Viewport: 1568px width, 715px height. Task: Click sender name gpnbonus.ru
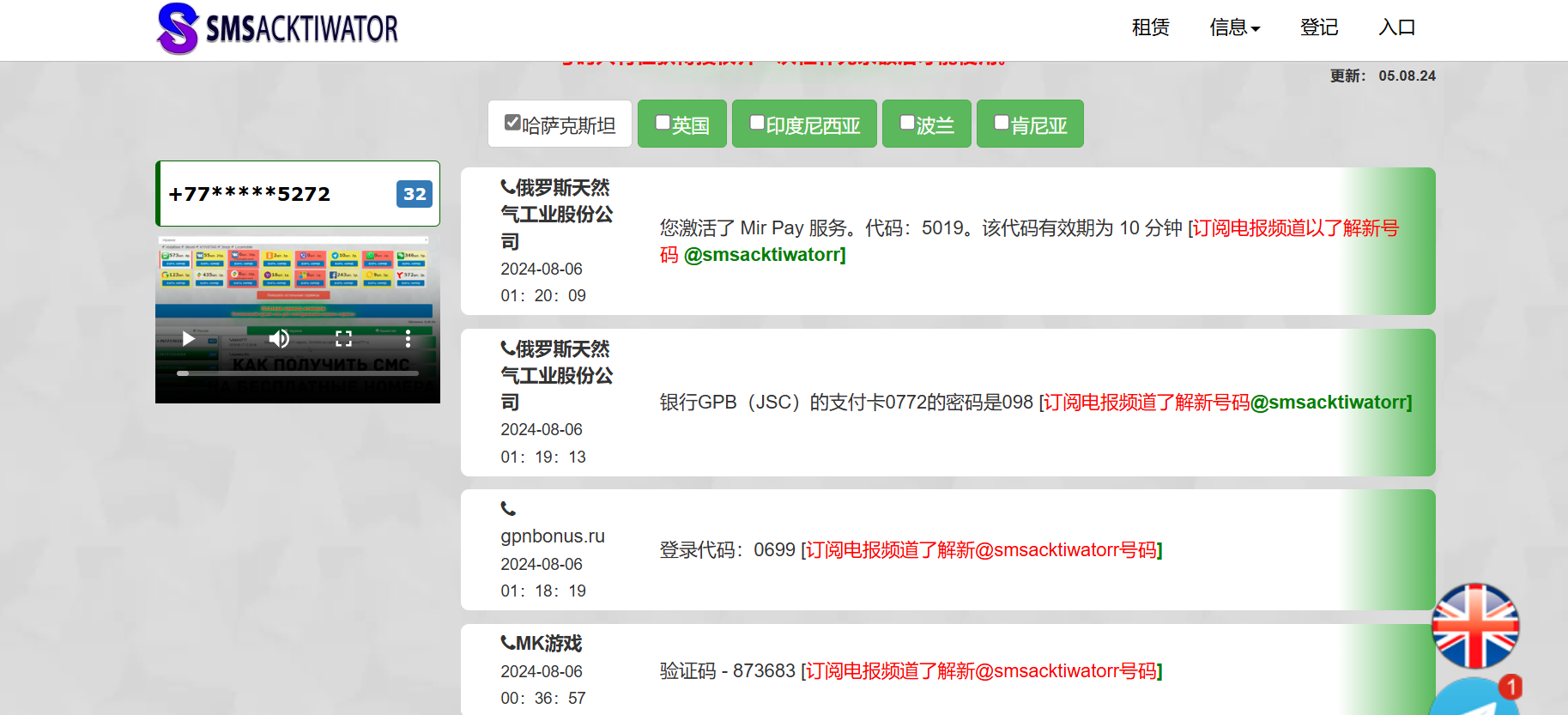pyautogui.click(x=553, y=536)
